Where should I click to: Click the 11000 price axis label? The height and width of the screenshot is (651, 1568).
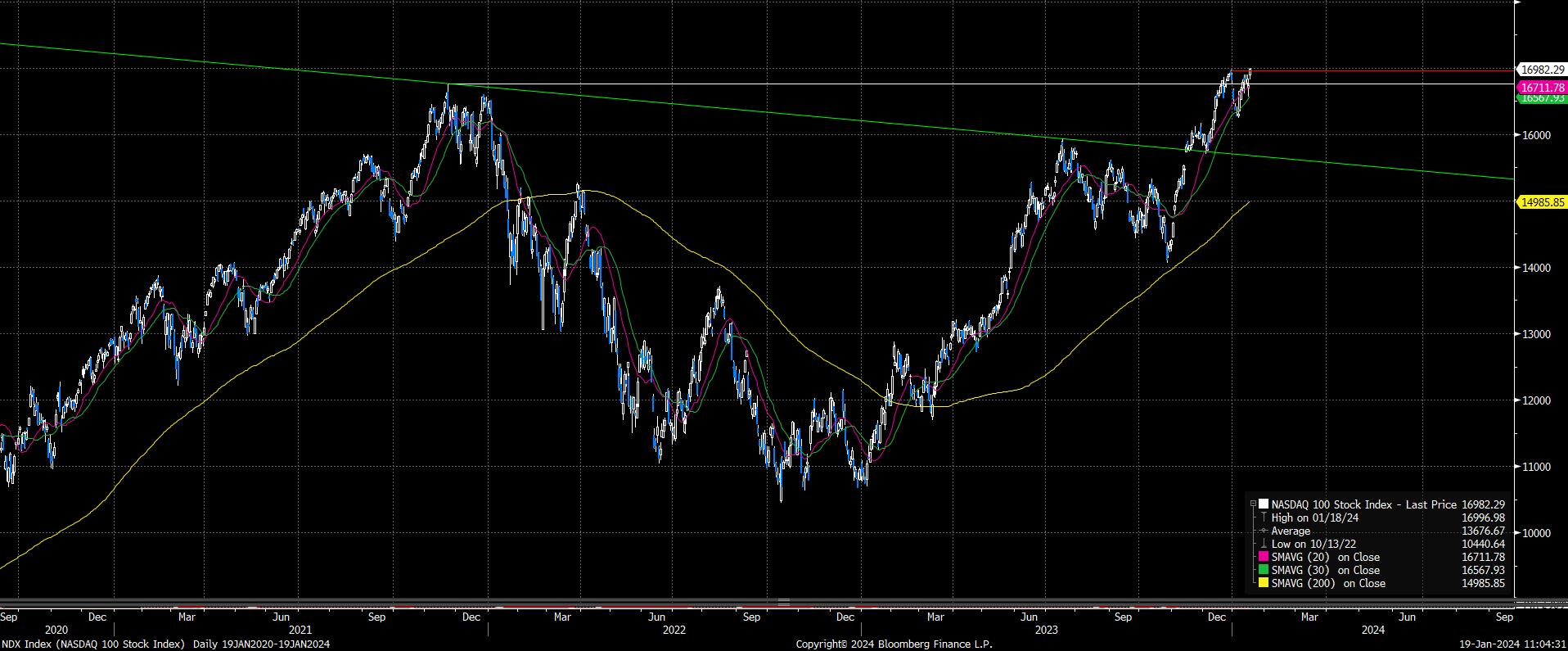tap(1536, 467)
